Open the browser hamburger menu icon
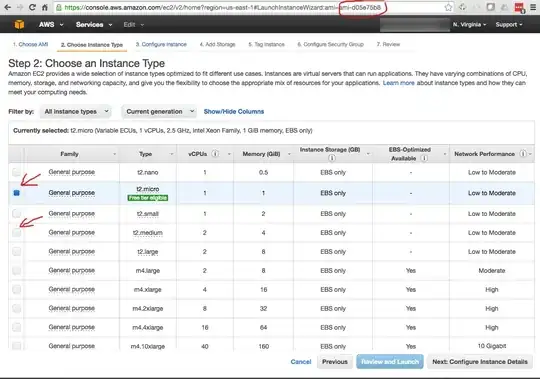The height and width of the screenshot is (379, 540). (533, 7)
